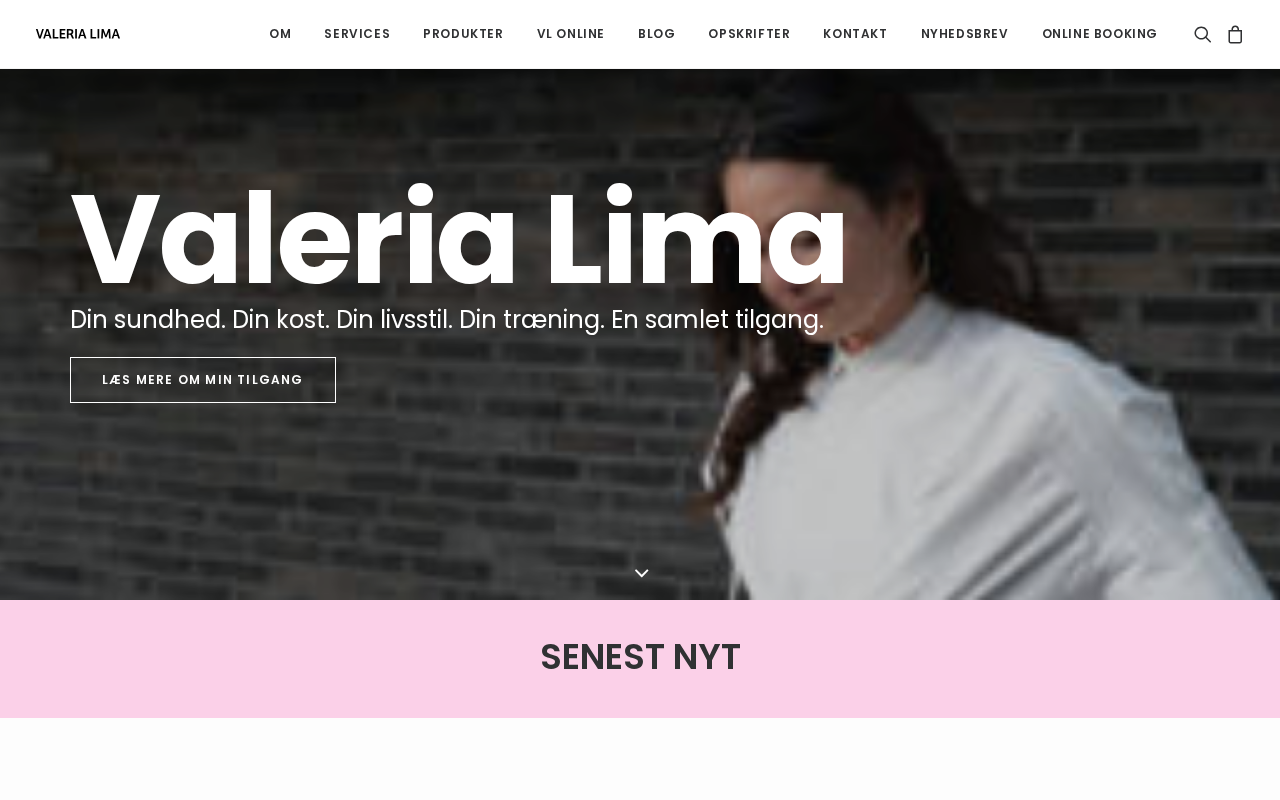Click the hero tagline about sundhed and kost
The height and width of the screenshot is (800, 1280).
(447, 320)
